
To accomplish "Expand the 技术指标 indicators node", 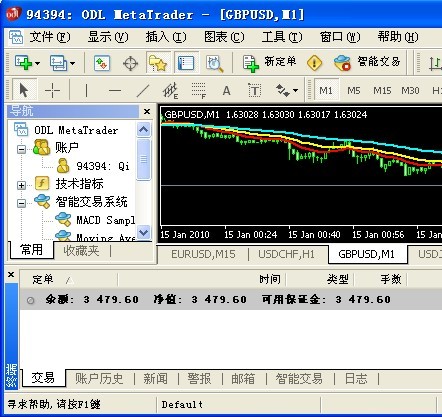I will tap(21, 185).
